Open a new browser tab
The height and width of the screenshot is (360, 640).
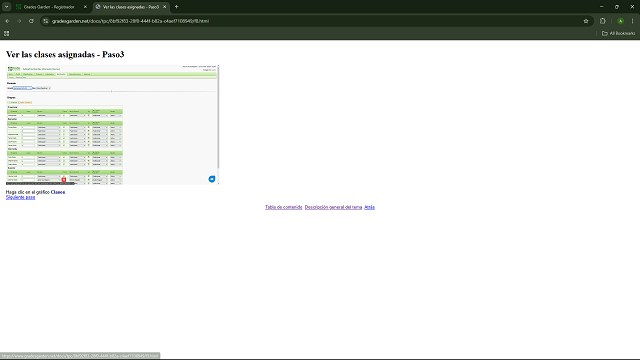click(176, 7)
